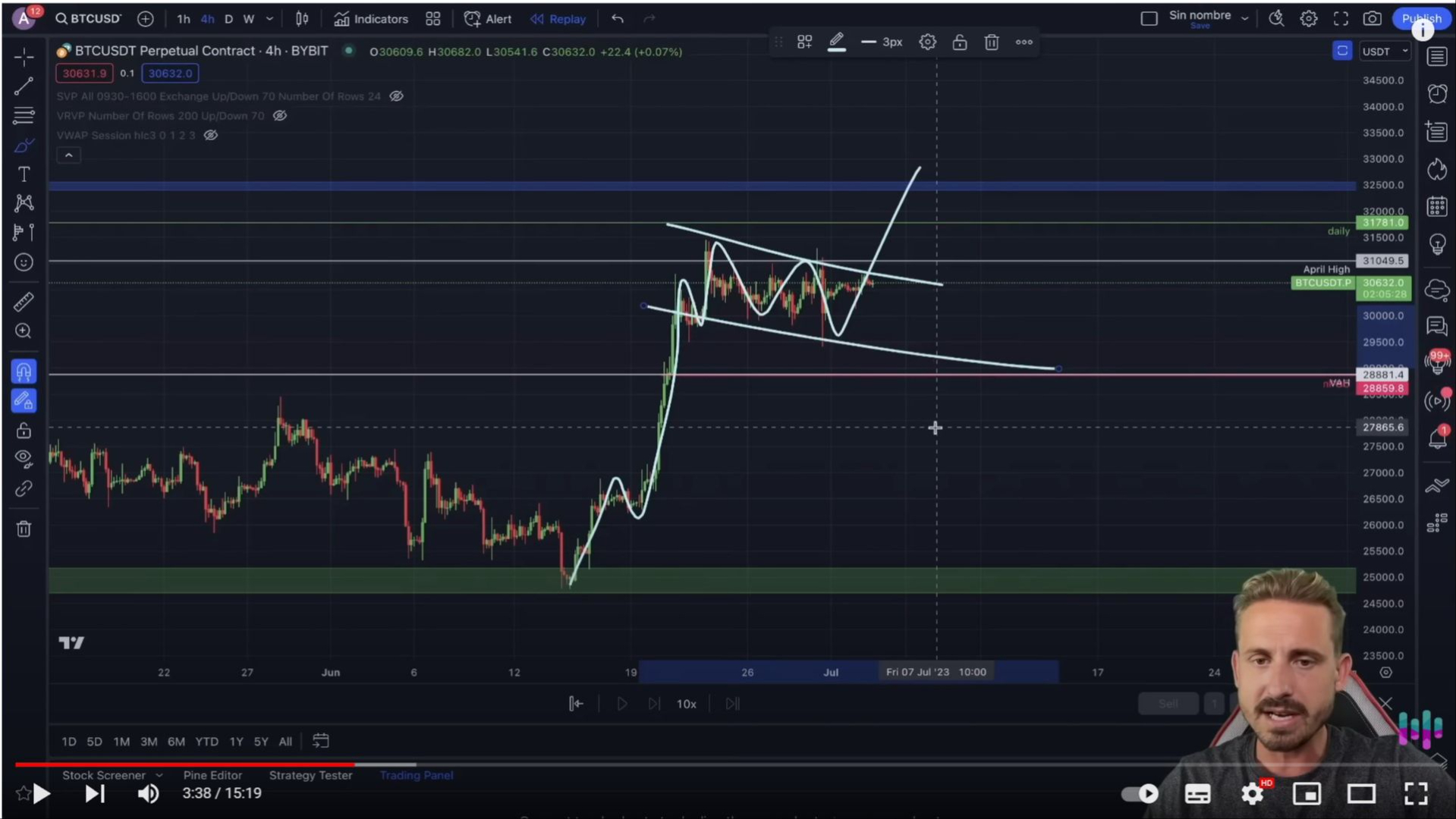Select the 1D date range
1456x819 pixels.
(x=69, y=742)
